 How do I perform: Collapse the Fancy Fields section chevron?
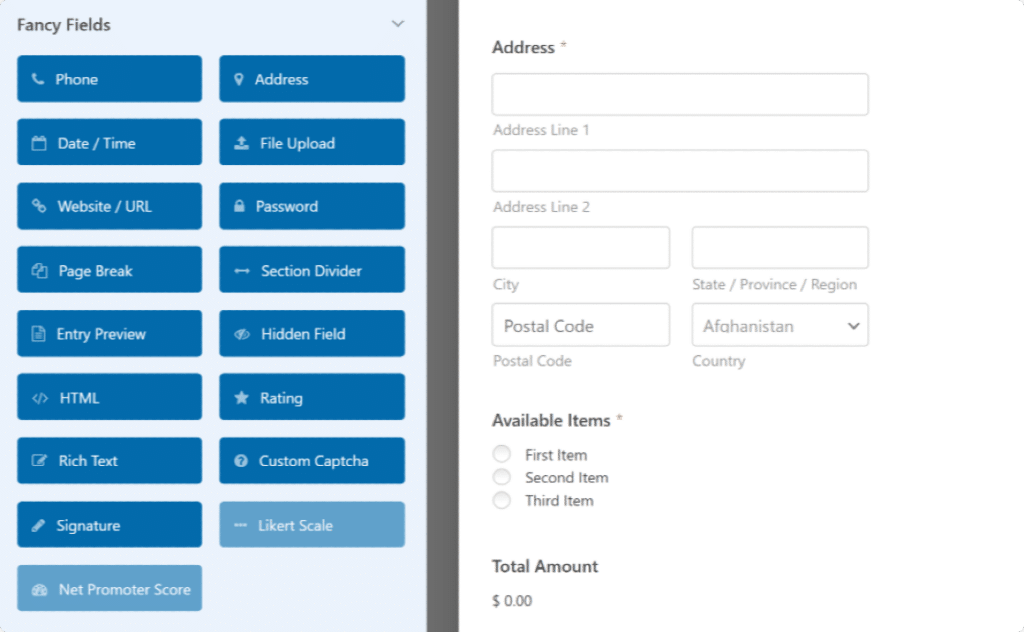click(x=397, y=24)
